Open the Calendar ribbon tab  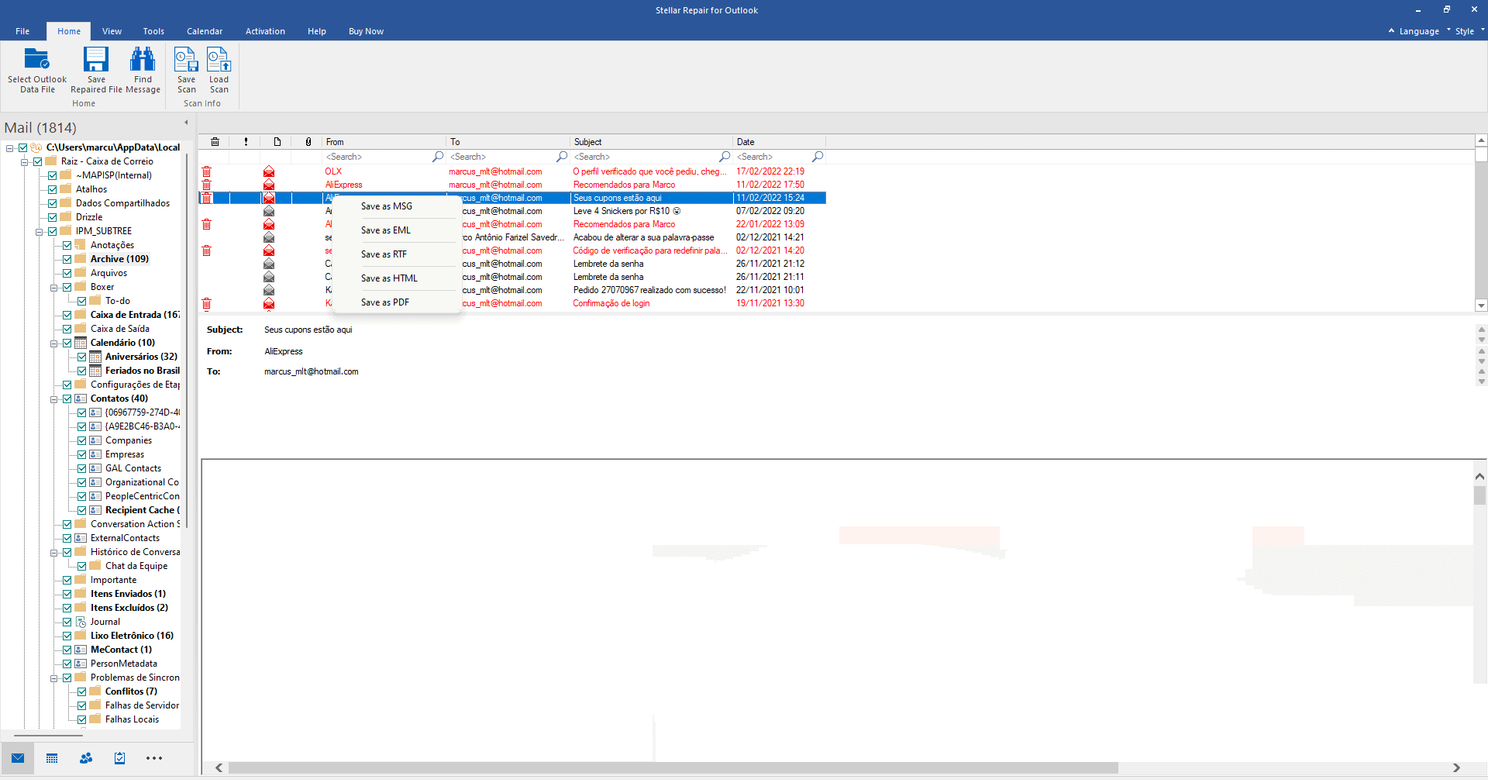205,31
